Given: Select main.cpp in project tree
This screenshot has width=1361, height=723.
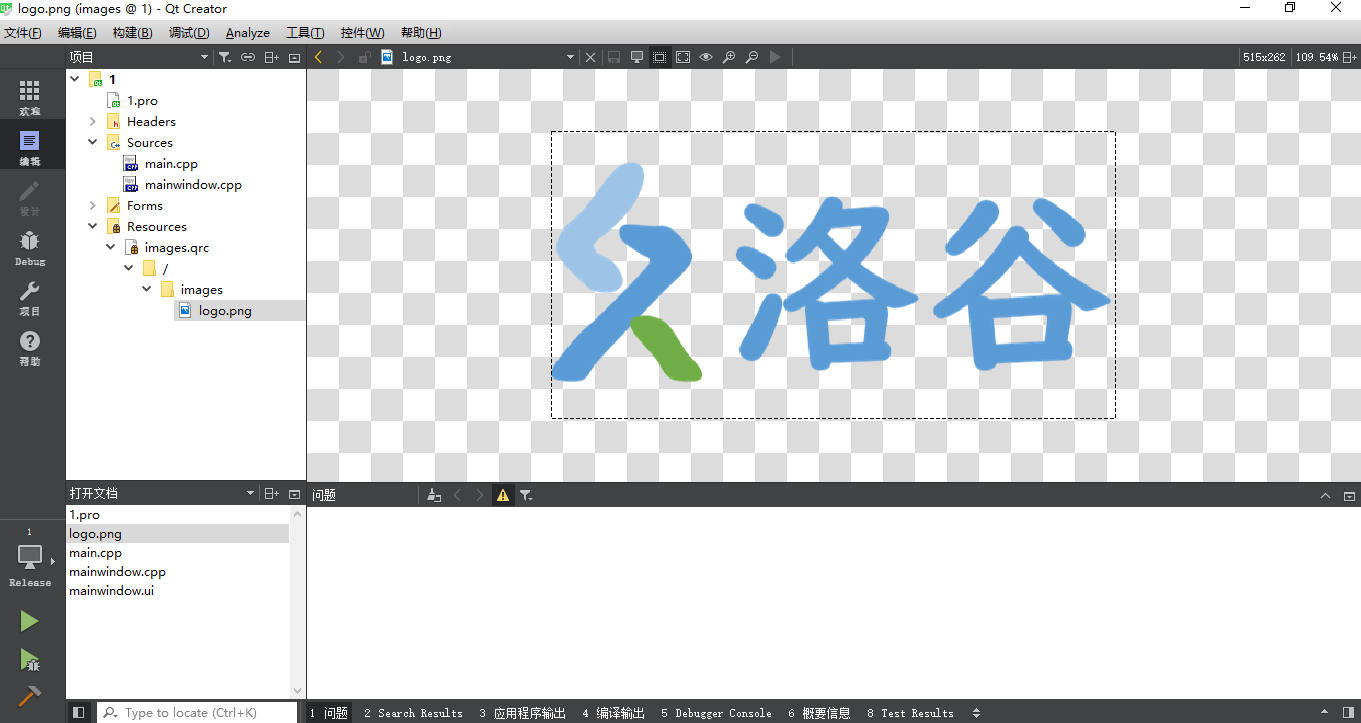Looking at the screenshot, I should [171, 163].
